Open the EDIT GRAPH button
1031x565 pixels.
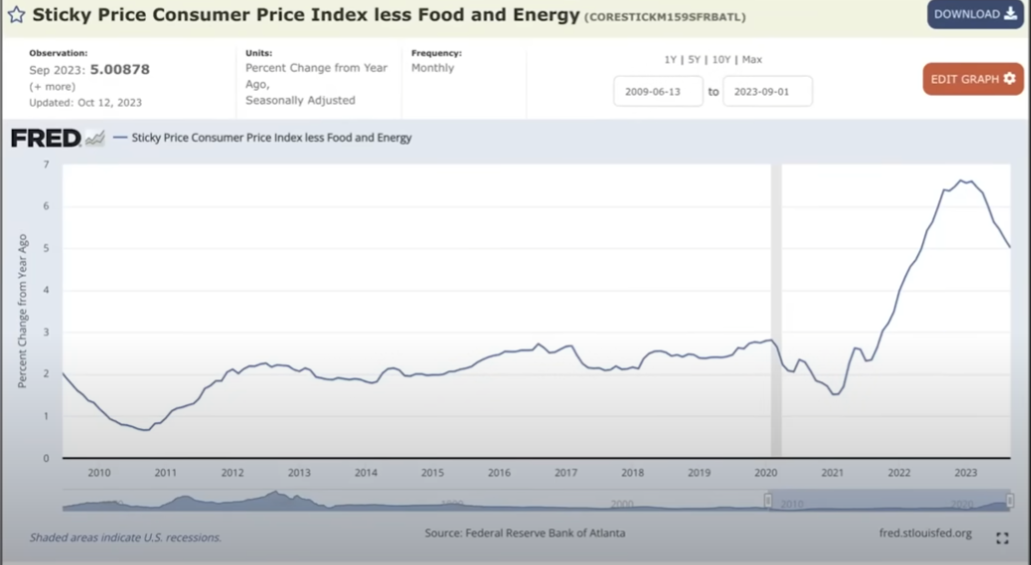tap(973, 79)
